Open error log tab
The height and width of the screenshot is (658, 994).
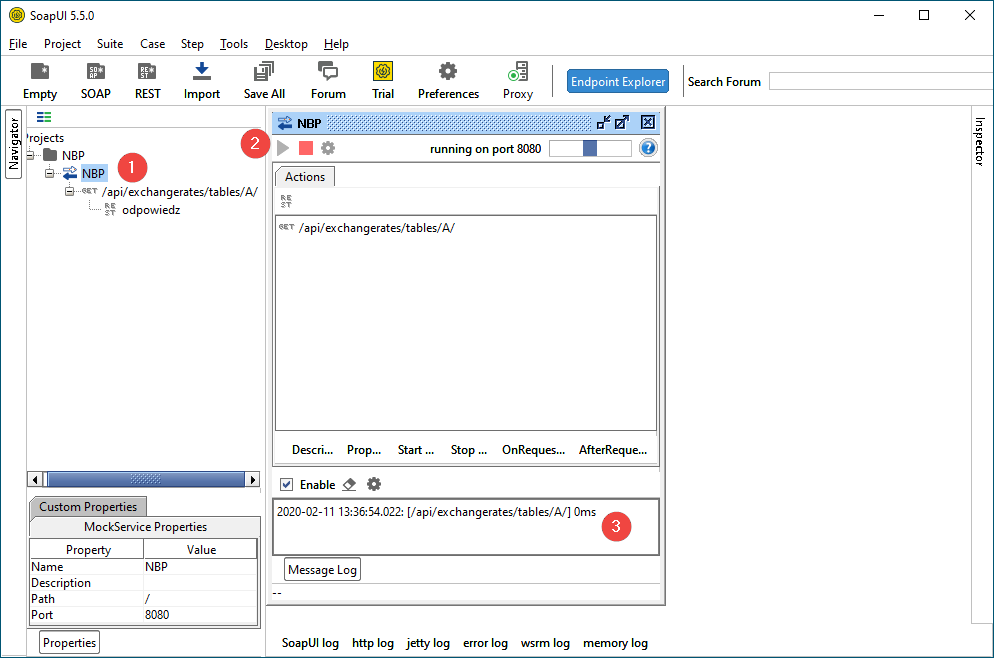pos(485,643)
